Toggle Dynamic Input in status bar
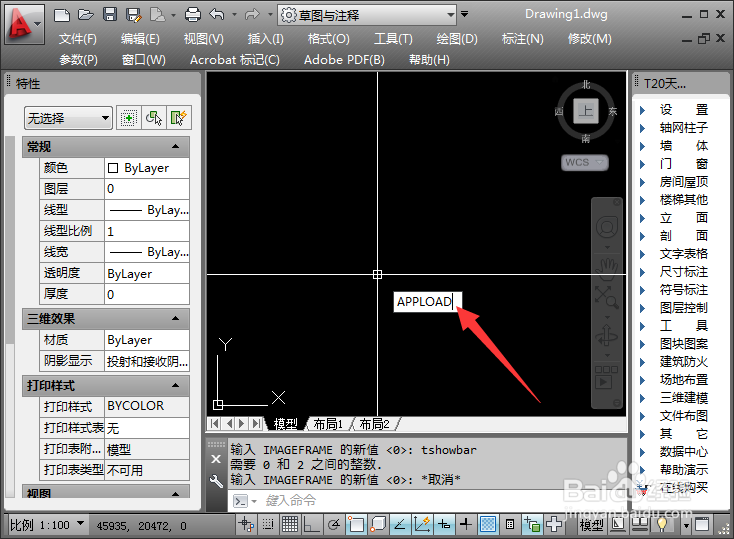 (444, 524)
